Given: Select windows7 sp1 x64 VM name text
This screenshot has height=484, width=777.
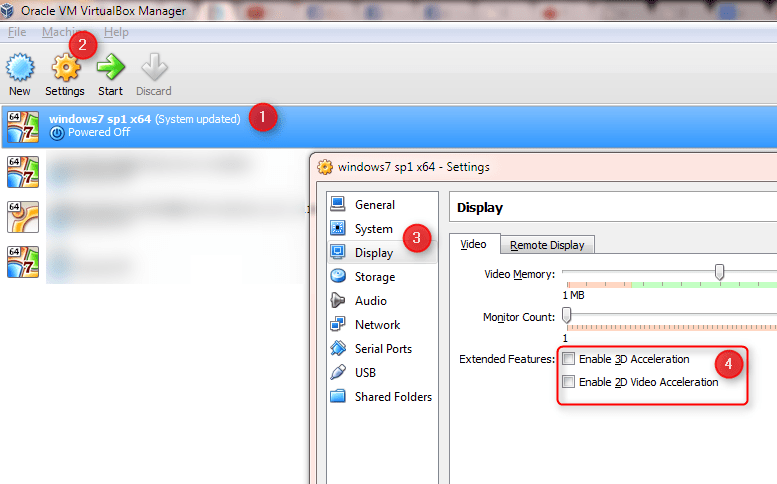Looking at the screenshot, I should [100, 119].
